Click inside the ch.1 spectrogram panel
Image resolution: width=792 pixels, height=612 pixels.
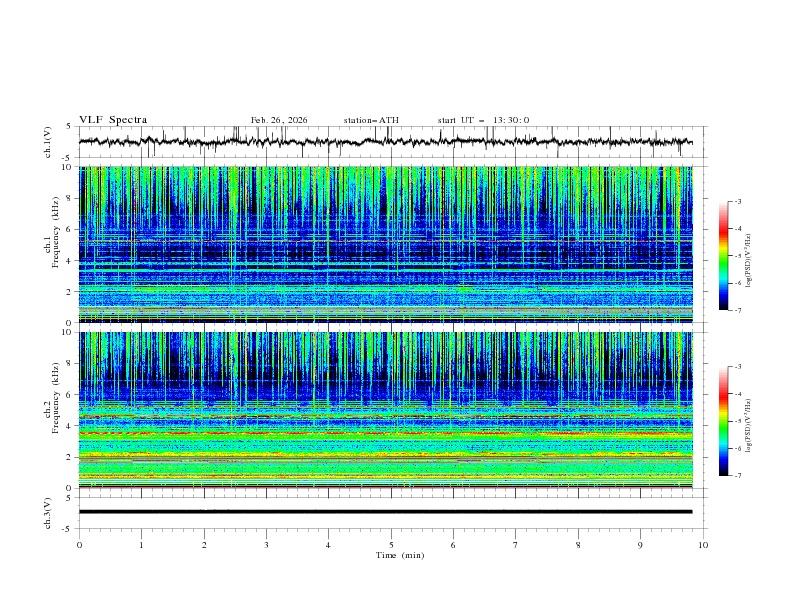pos(386,244)
